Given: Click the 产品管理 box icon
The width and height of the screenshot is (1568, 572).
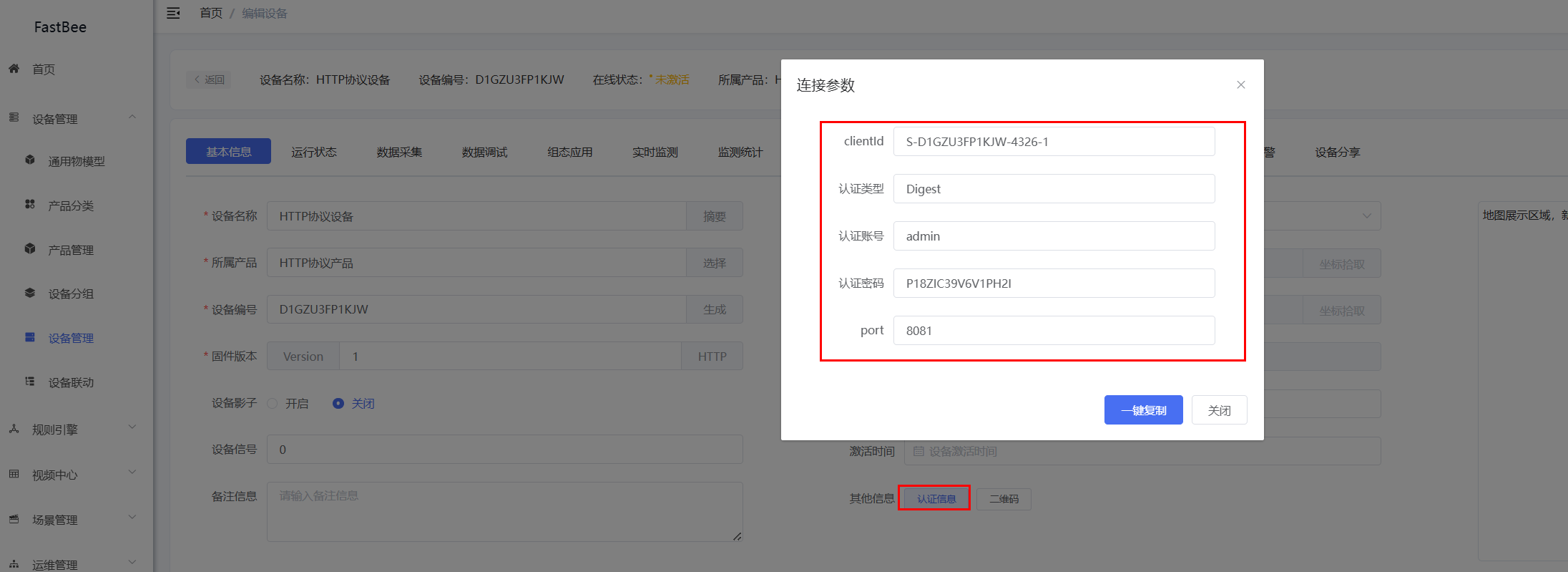Looking at the screenshot, I should [30, 248].
